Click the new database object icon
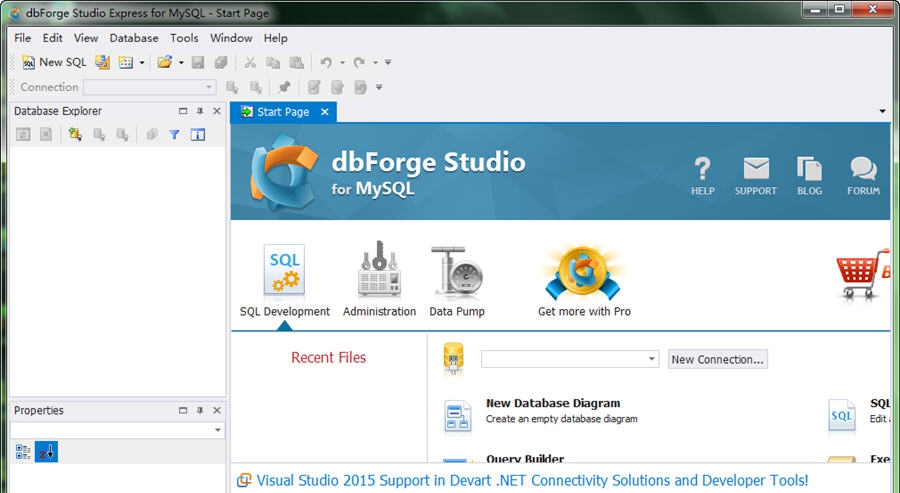Viewport: 900px width, 493px height. [126, 62]
